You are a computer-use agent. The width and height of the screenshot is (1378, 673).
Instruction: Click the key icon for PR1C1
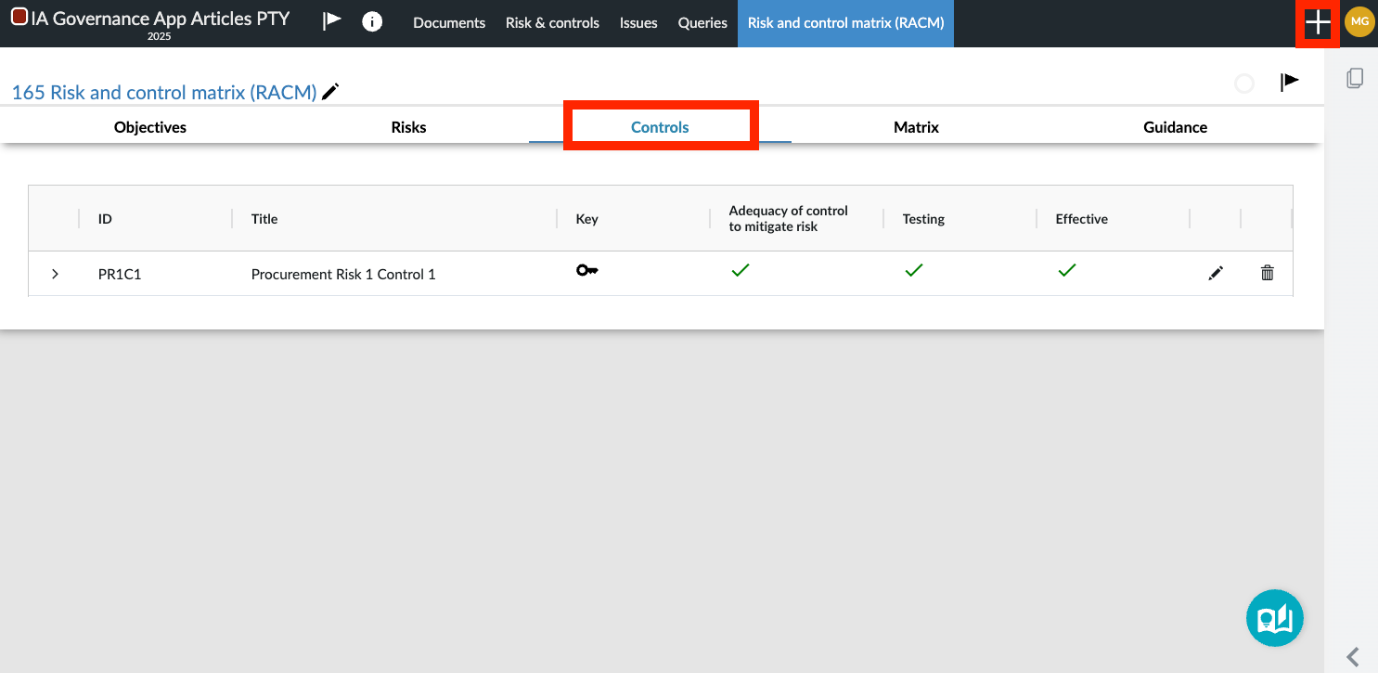pyautogui.click(x=587, y=270)
